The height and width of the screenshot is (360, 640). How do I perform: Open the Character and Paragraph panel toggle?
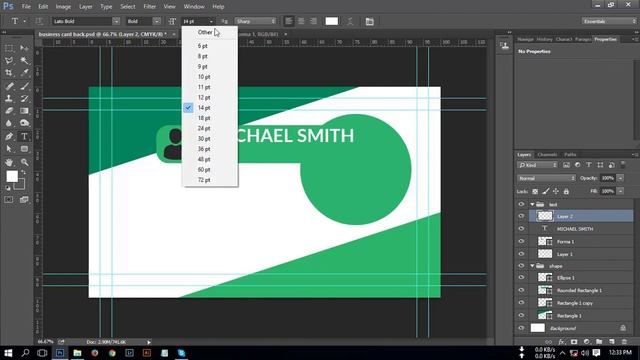tap(369, 21)
